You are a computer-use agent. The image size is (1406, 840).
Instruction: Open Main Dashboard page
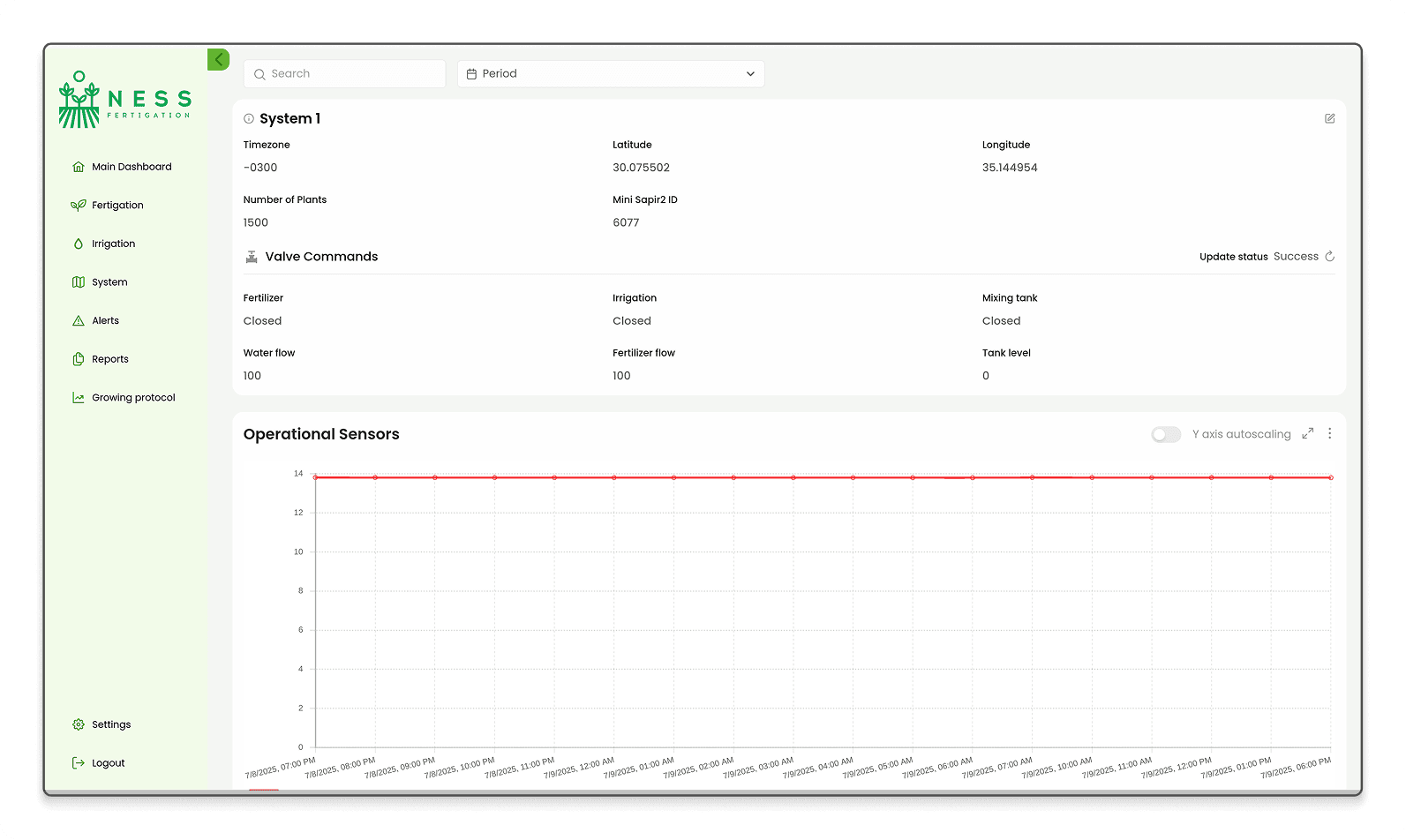pyautogui.click(x=132, y=167)
